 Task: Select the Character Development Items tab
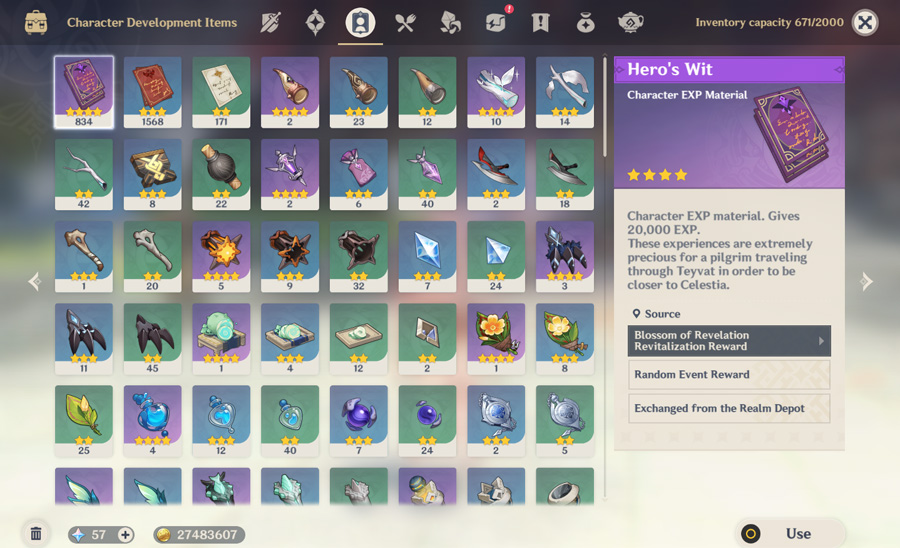[360, 23]
